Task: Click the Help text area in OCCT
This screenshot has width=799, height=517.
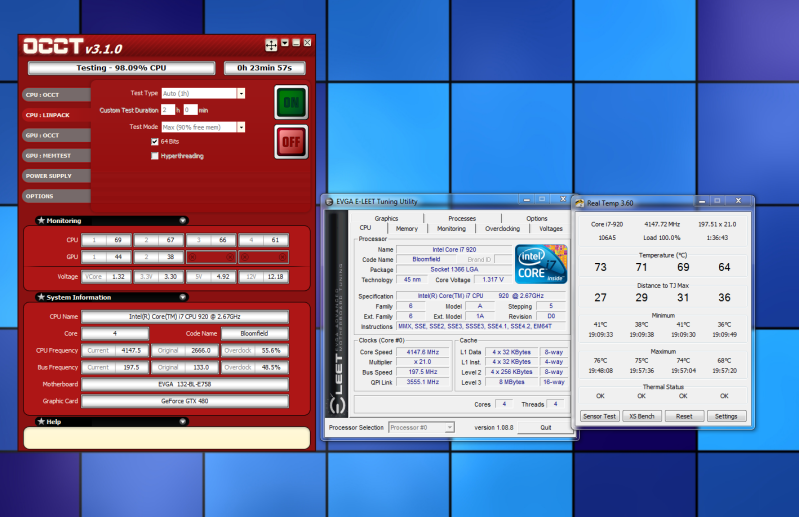Action: [167, 439]
